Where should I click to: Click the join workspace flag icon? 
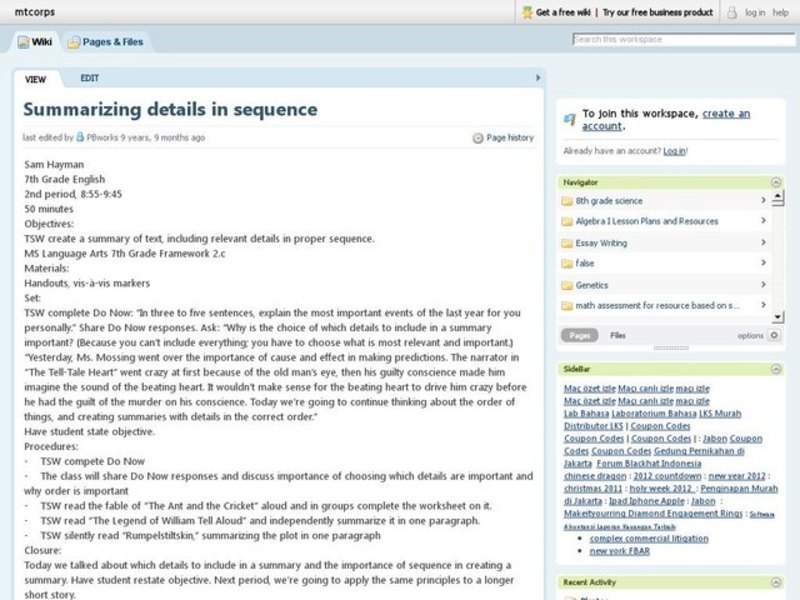[569, 119]
